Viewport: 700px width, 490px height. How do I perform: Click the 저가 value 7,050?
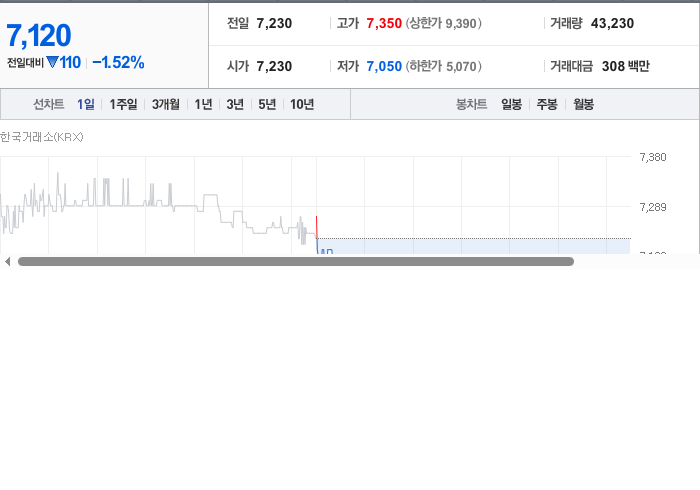(x=384, y=66)
